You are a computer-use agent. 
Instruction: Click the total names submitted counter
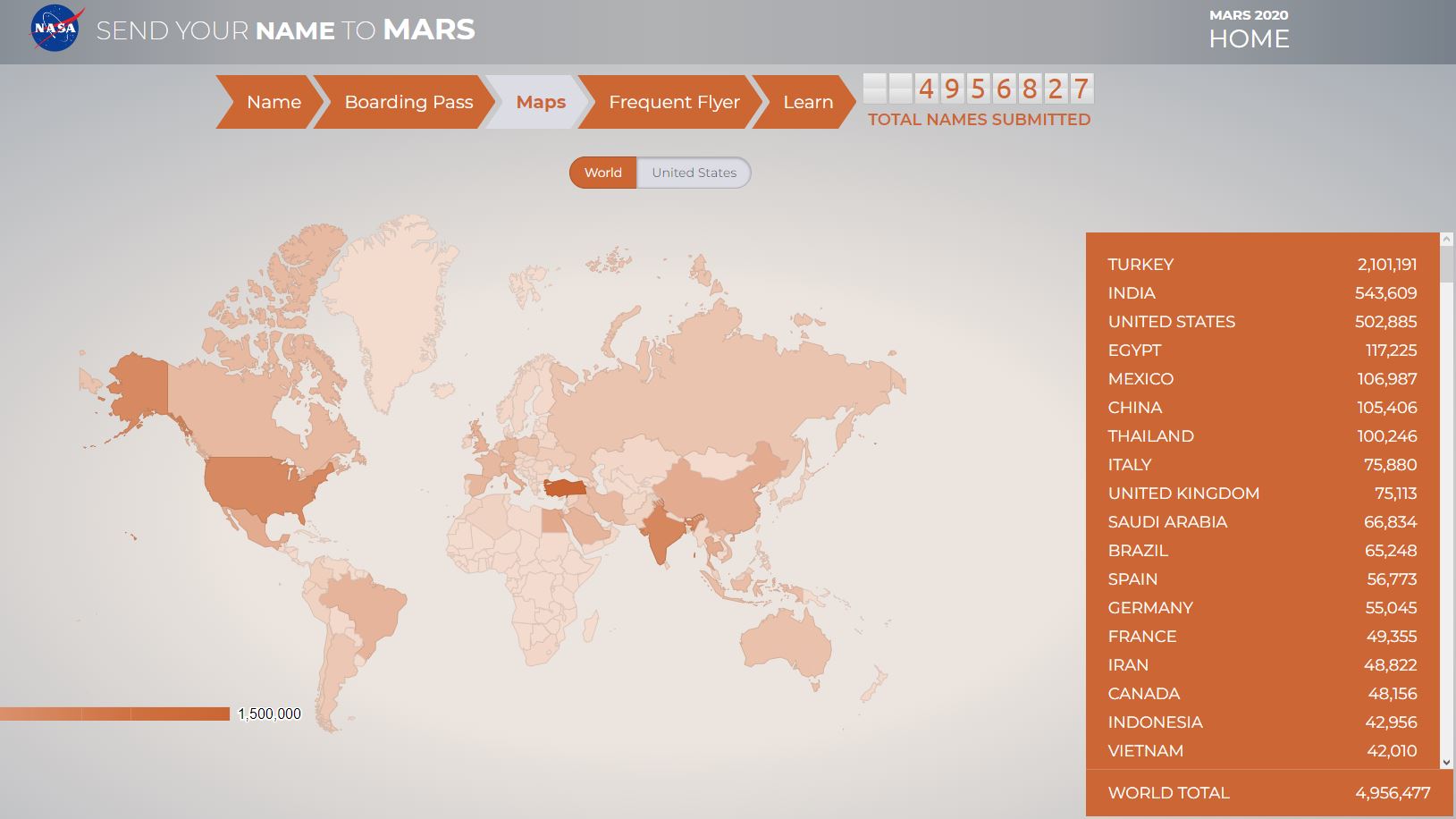tap(979, 89)
